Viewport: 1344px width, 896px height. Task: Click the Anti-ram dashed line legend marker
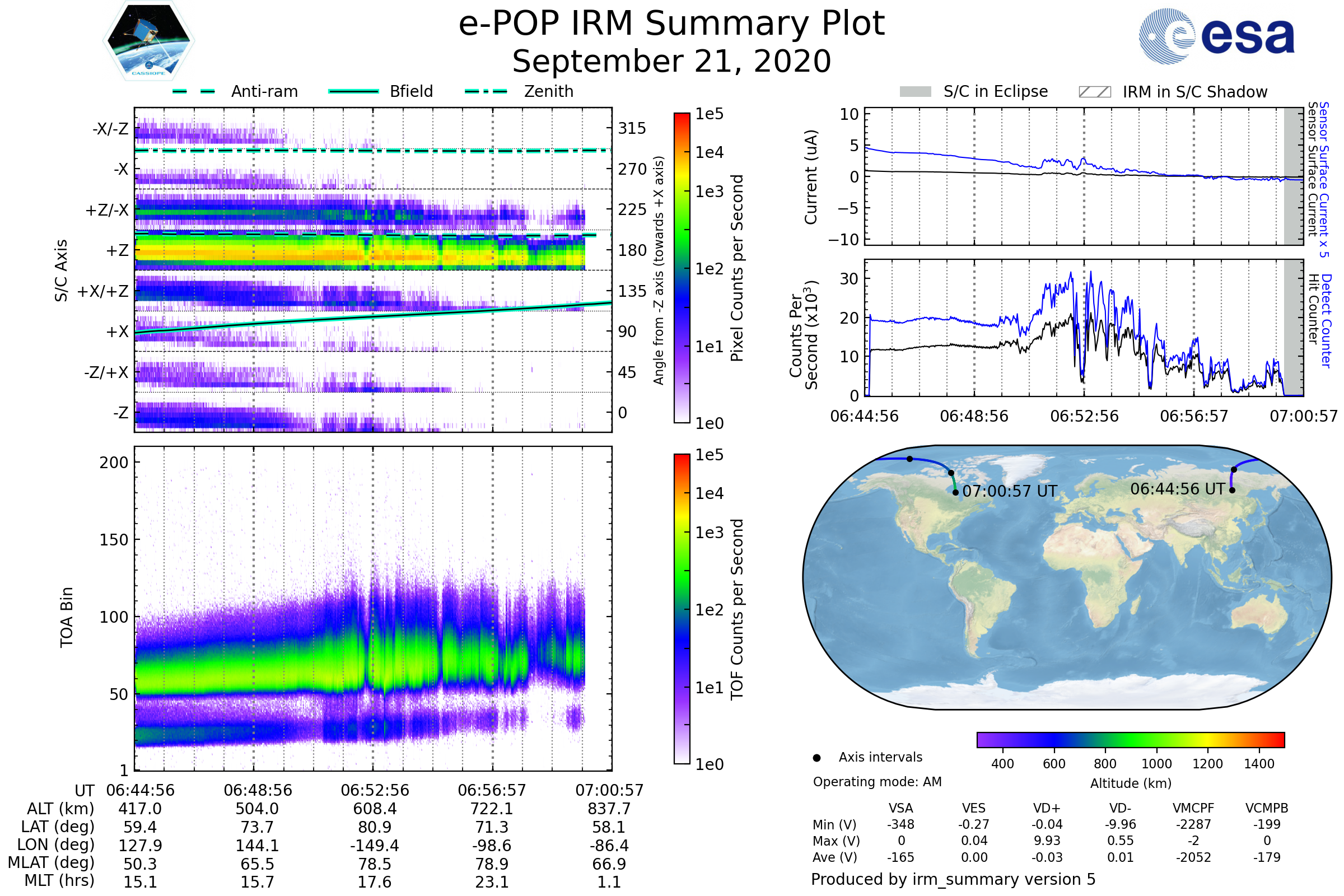click(194, 91)
